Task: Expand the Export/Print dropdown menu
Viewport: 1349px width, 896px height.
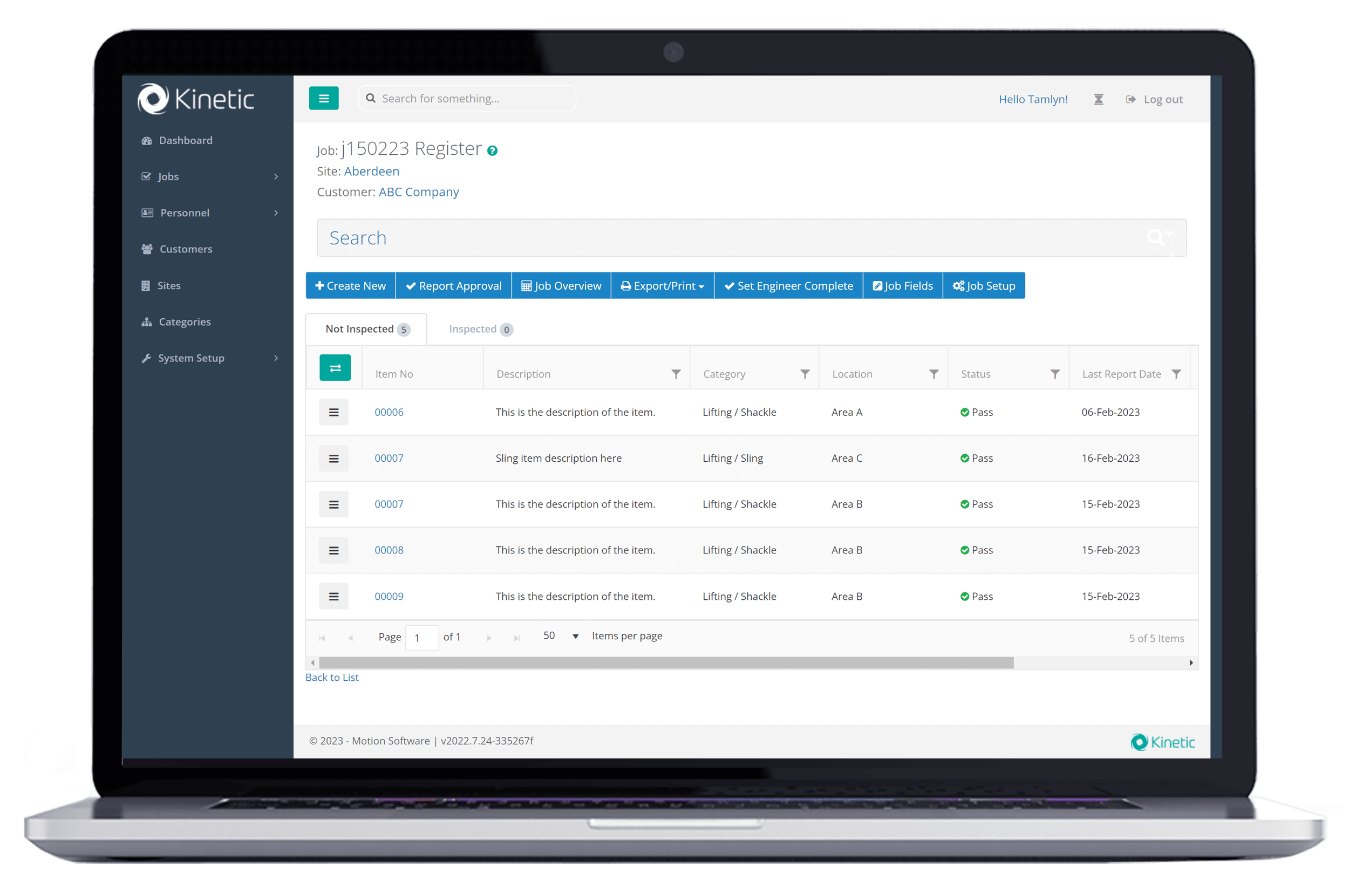Action: coord(663,286)
